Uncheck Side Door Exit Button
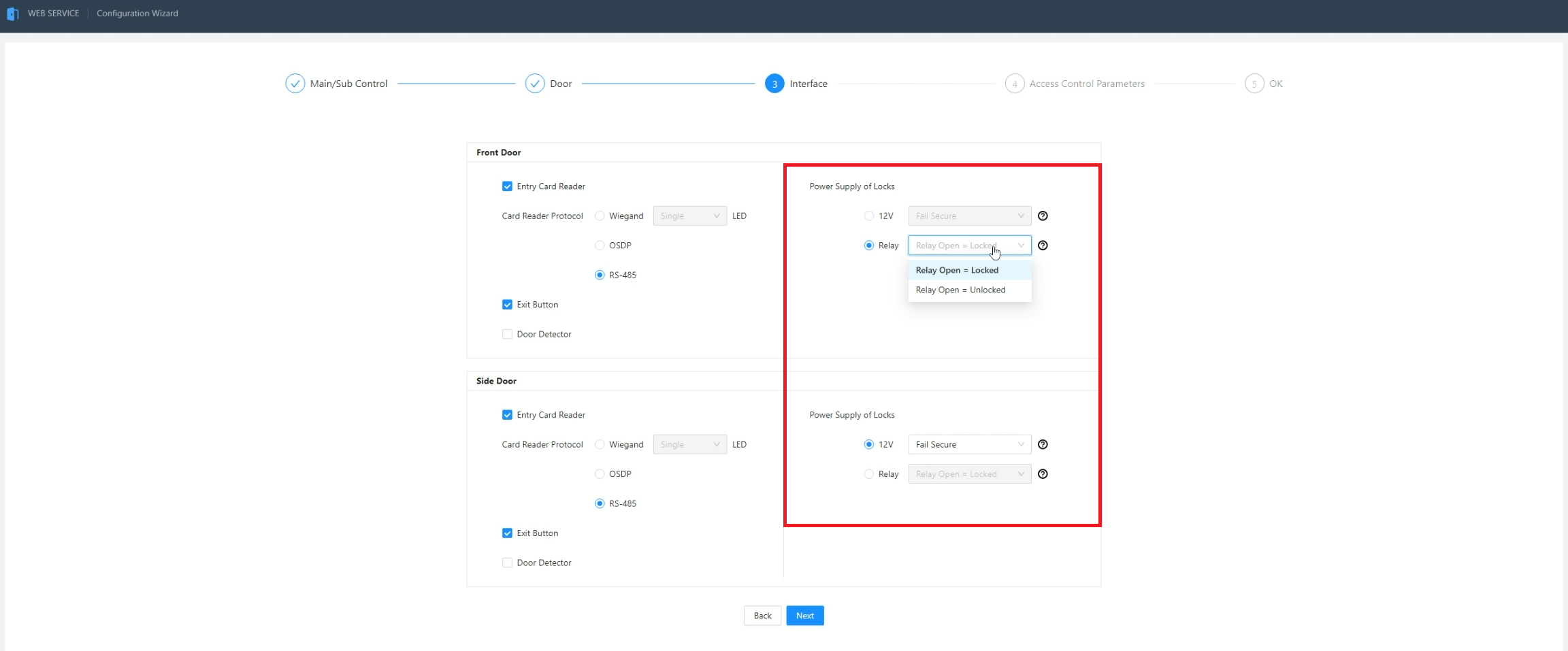1568x651 pixels. click(507, 533)
